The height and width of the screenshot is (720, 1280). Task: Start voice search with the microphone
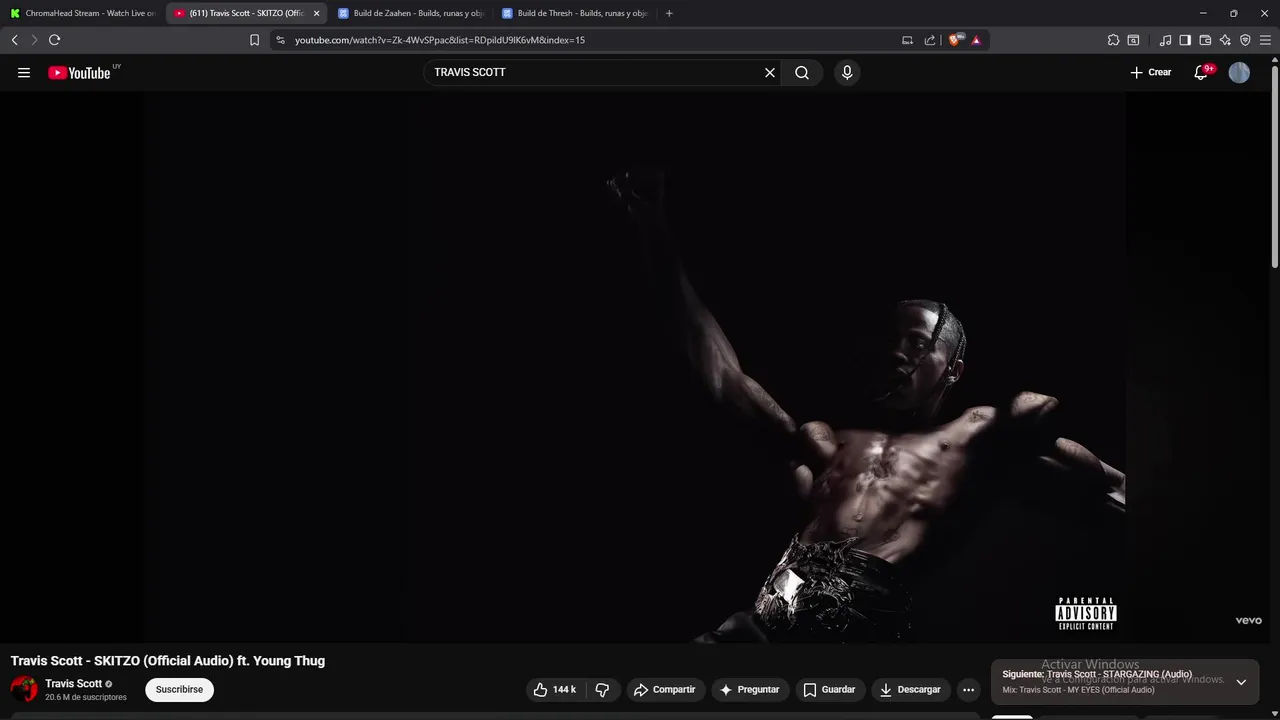pos(847,72)
